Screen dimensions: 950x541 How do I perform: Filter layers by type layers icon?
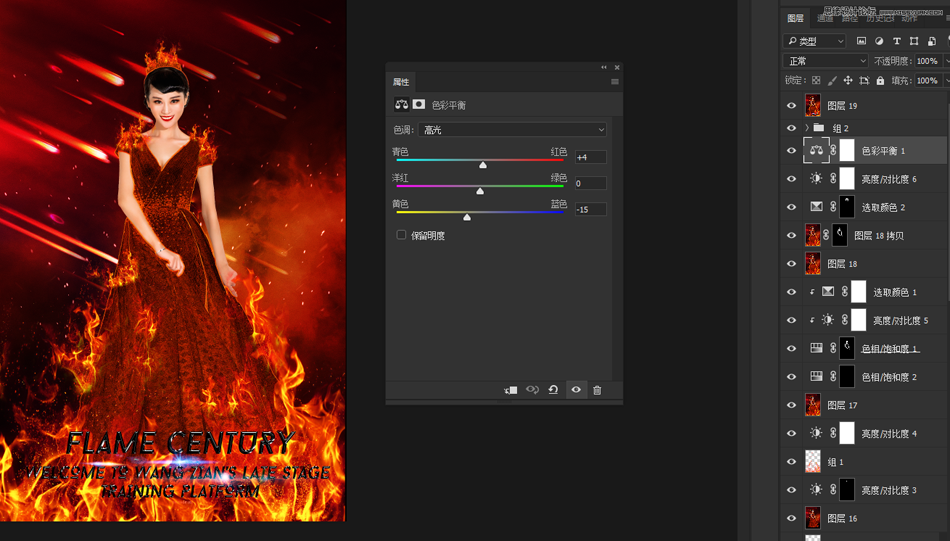tap(897, 41)
